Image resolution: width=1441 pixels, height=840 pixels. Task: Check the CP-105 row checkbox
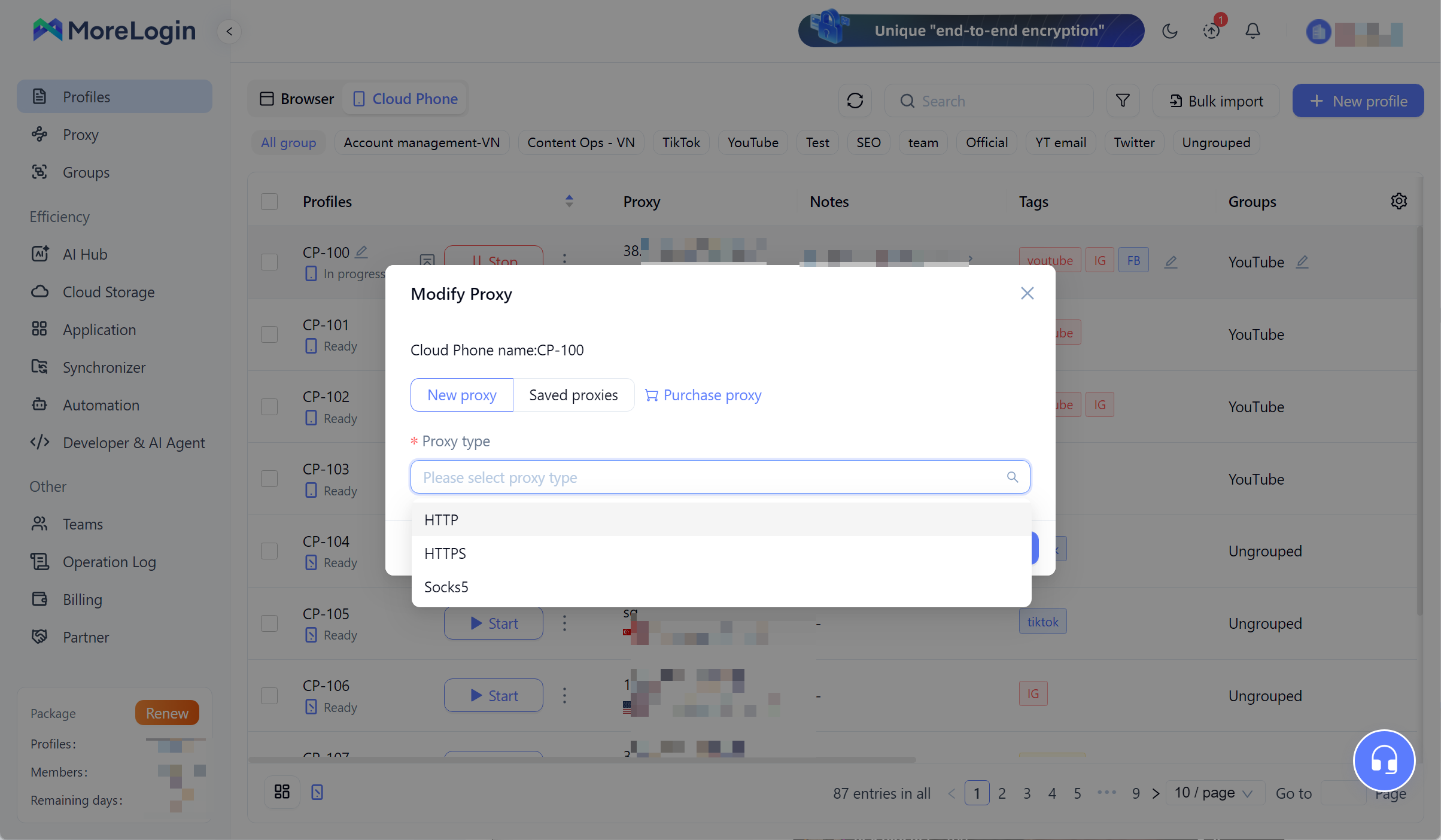click(x=269, y=623)
